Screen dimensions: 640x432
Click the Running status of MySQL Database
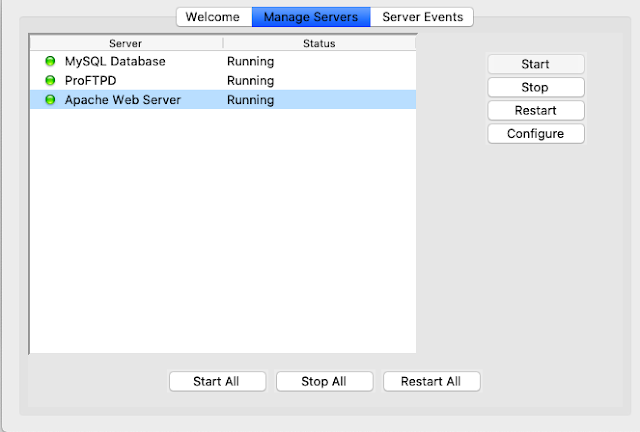tap(251, 62)
